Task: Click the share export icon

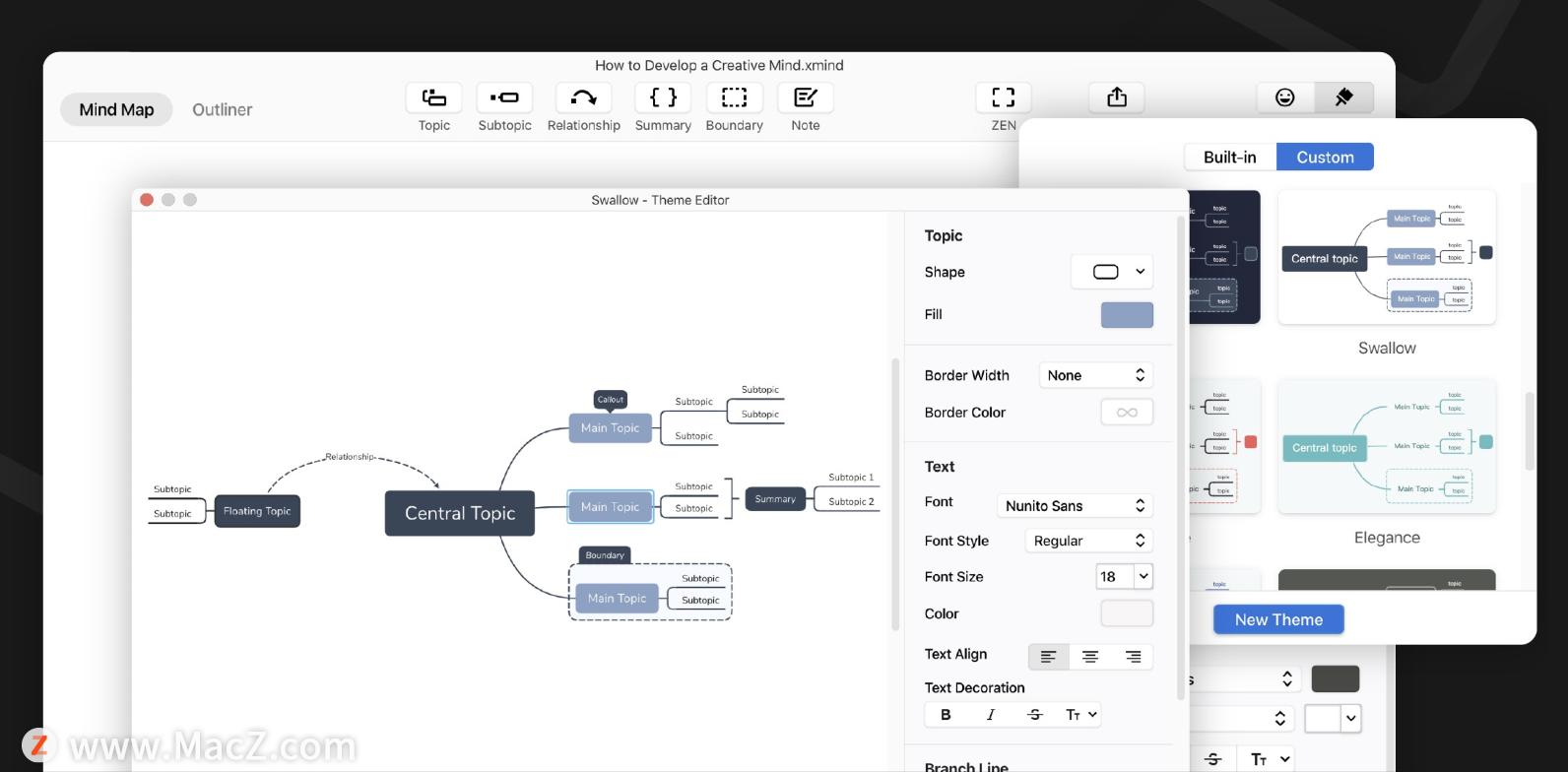Action: [1116, 97]
